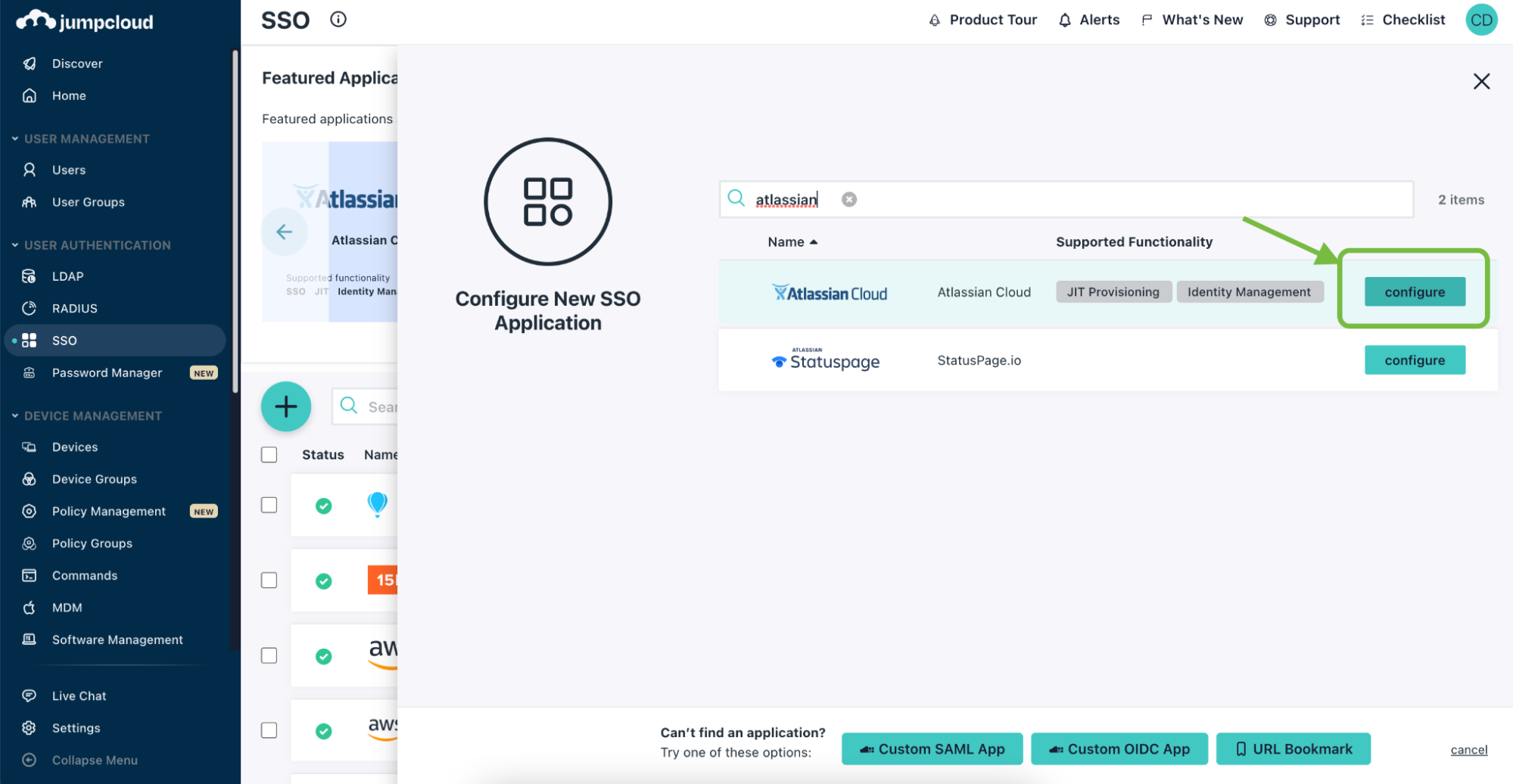
Task: Close the Configure New SSO panel
Action: pos(1481,81)
